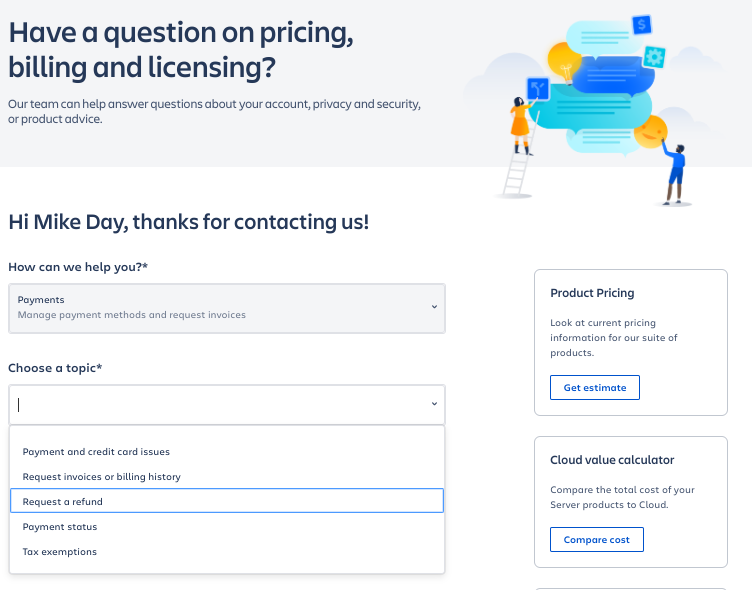
Task: Click the gear icon in the illustration
Action: [655, 56]
